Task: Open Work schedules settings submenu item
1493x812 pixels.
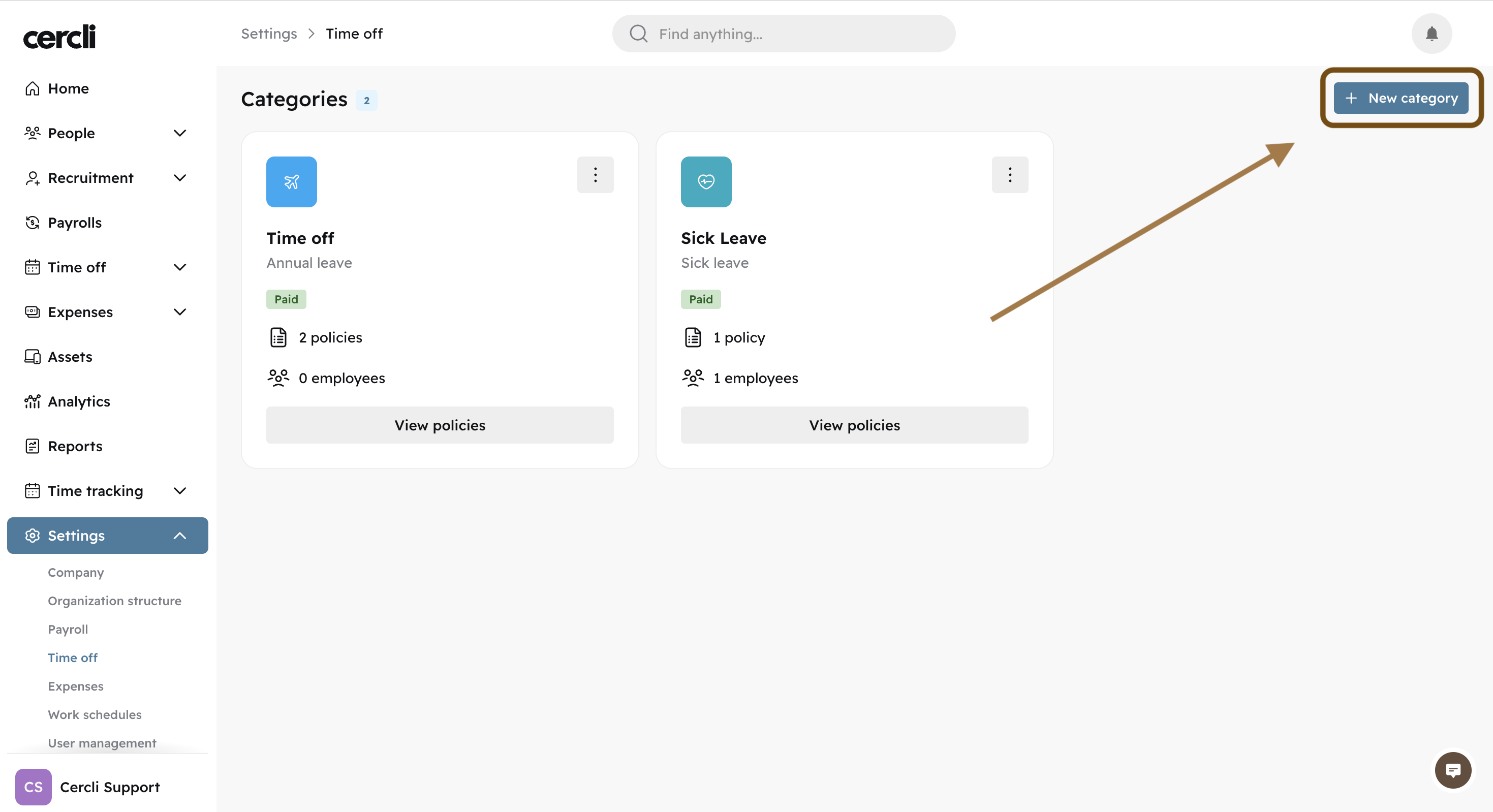Action: tap(95, 714)
